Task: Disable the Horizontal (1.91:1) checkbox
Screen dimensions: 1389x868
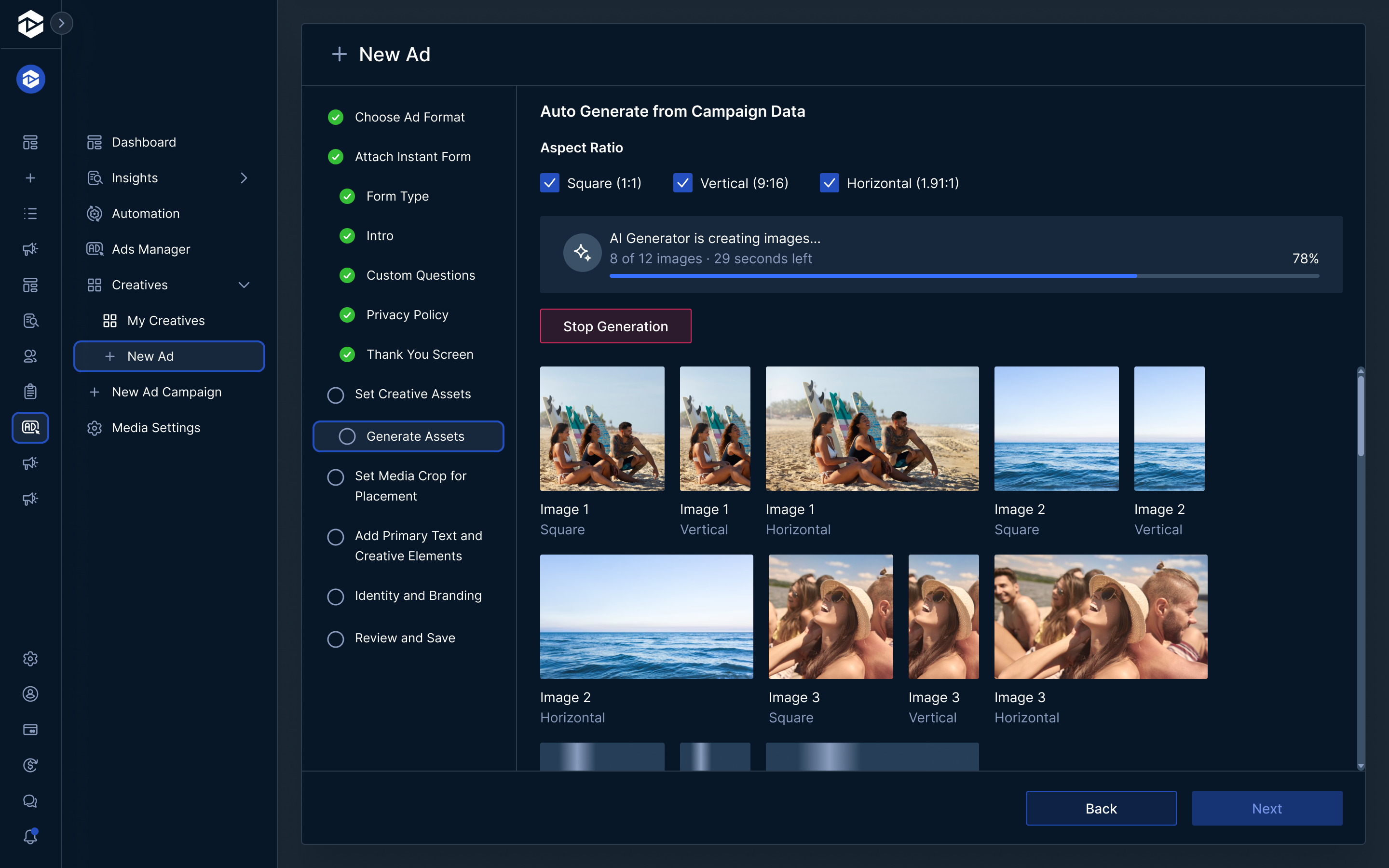Action: [x=829, y=183]
